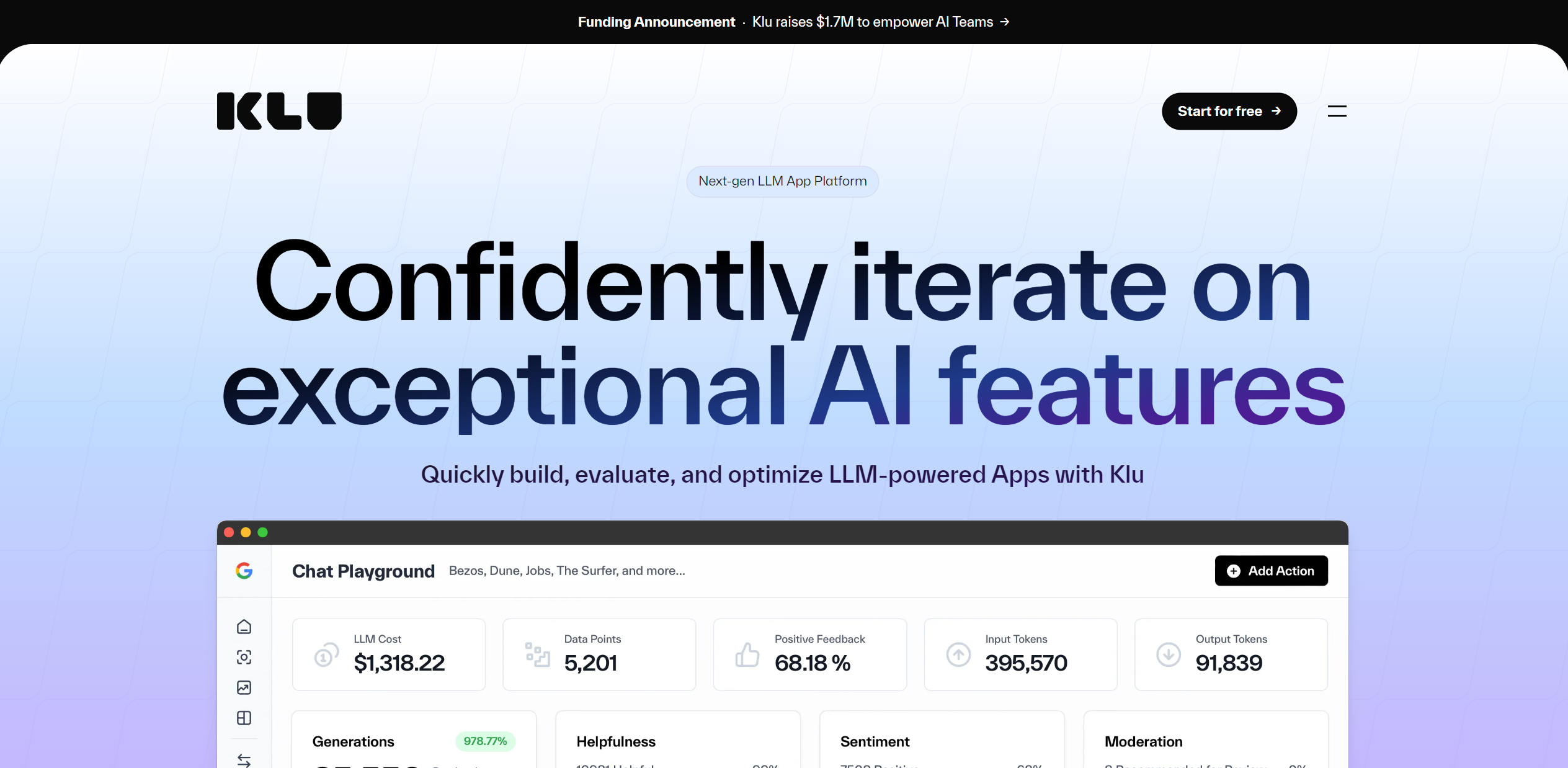Click the yellow minimize dot of mock window
The height and width of the screenshot is (768, 1568).
click(x=246, y=532)
